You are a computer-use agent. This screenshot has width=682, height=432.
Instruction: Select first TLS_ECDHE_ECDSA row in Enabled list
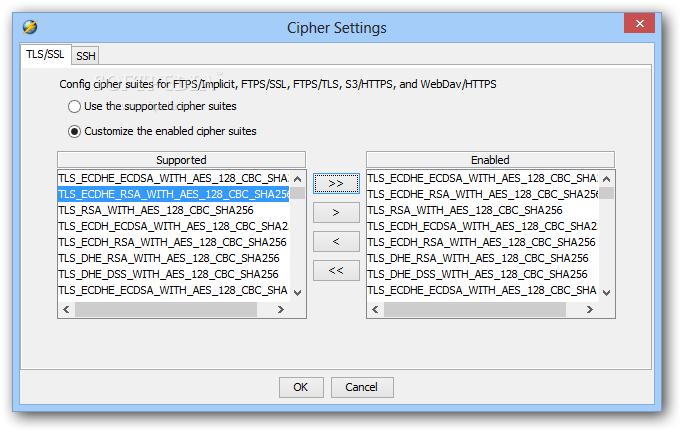pos(483,178)
